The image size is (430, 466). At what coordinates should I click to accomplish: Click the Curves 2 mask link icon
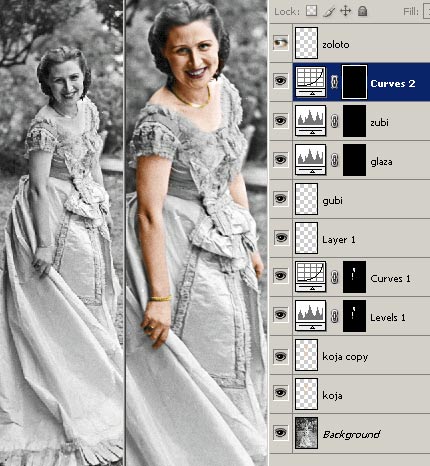click(334, 82)
